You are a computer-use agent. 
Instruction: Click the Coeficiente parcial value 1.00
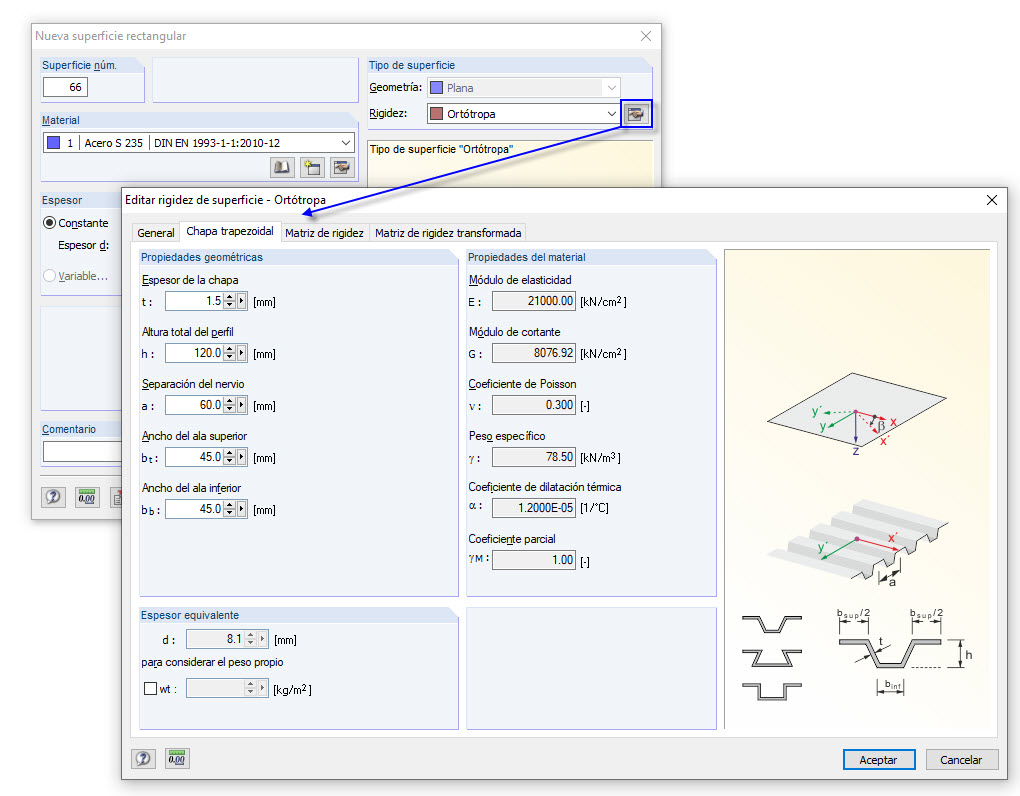pyautogui.click(x=533, y=559)
